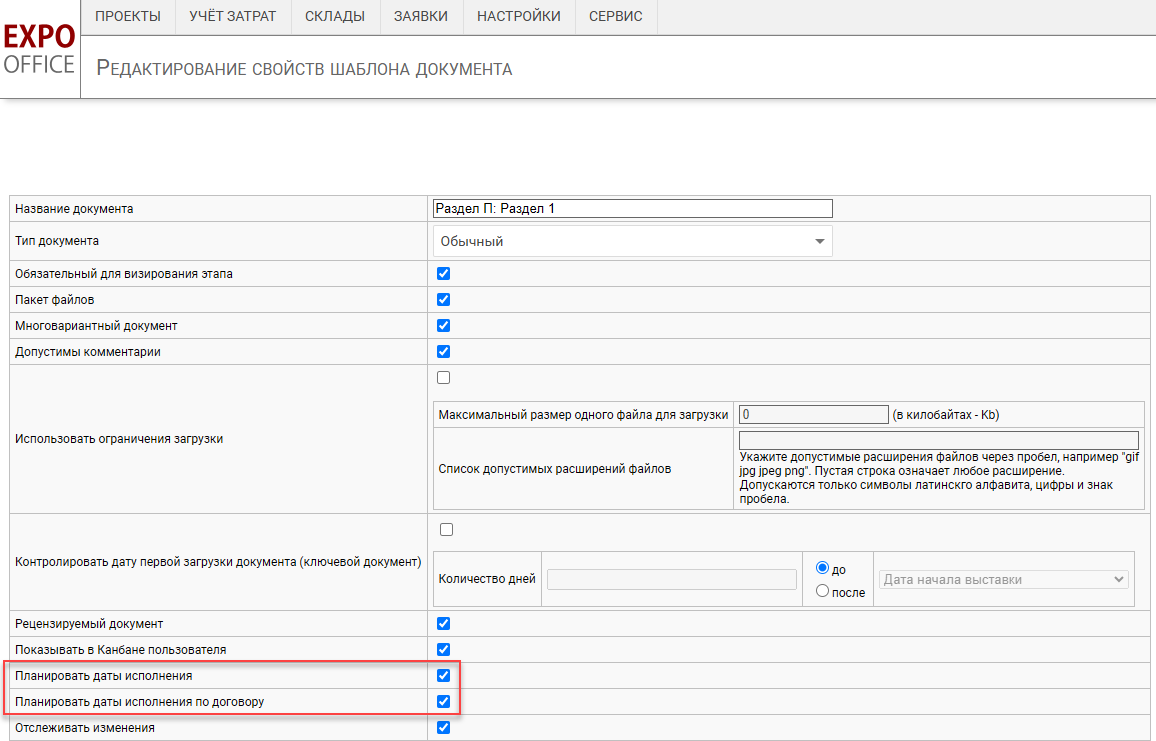The width and height of the screenshot is (1156, 741).
Task: Open the Дата начала выставки dropdown
Action: pos(1003,580)
